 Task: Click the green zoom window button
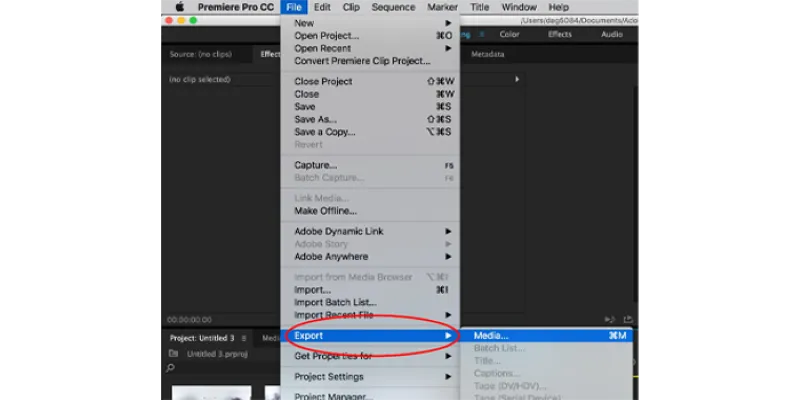pos(193,20)
